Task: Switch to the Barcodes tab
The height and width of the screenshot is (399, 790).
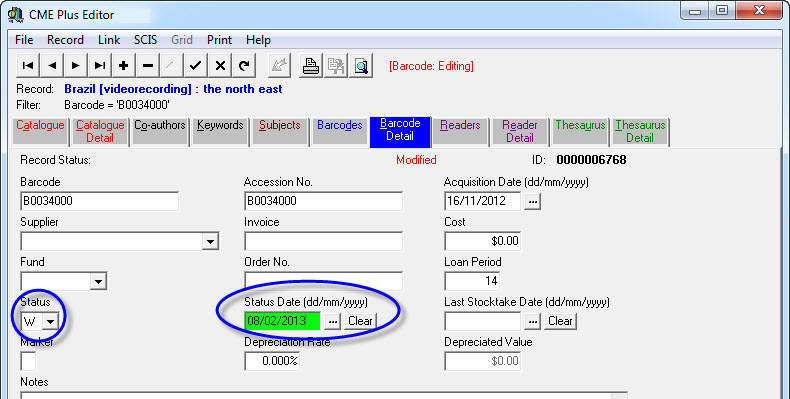Action: (340, 132)
